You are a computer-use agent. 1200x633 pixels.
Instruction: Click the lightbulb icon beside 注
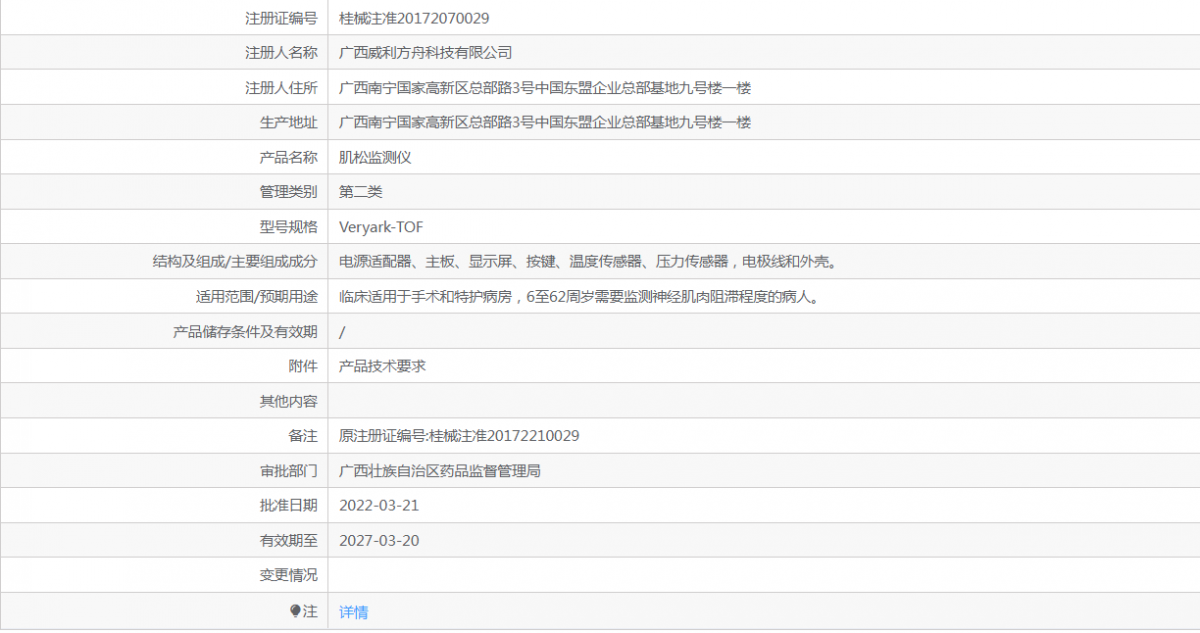coord(295,610)
